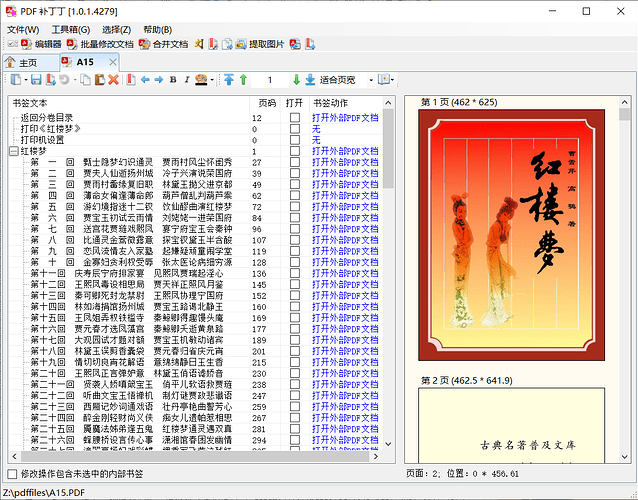The image size is (638, 500).
Task: Paste bookmark using clipboard icon
Action: 100,80
